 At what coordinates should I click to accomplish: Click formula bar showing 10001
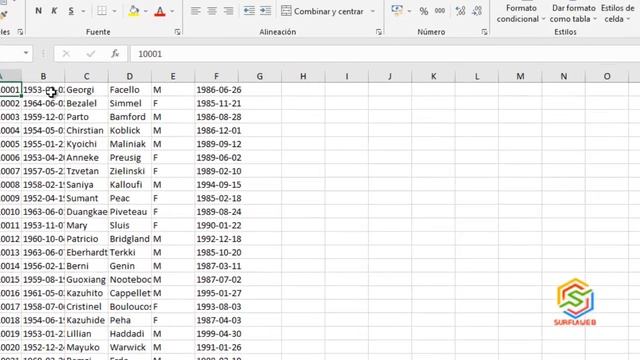pyautogui.click(x=385, y=54)
